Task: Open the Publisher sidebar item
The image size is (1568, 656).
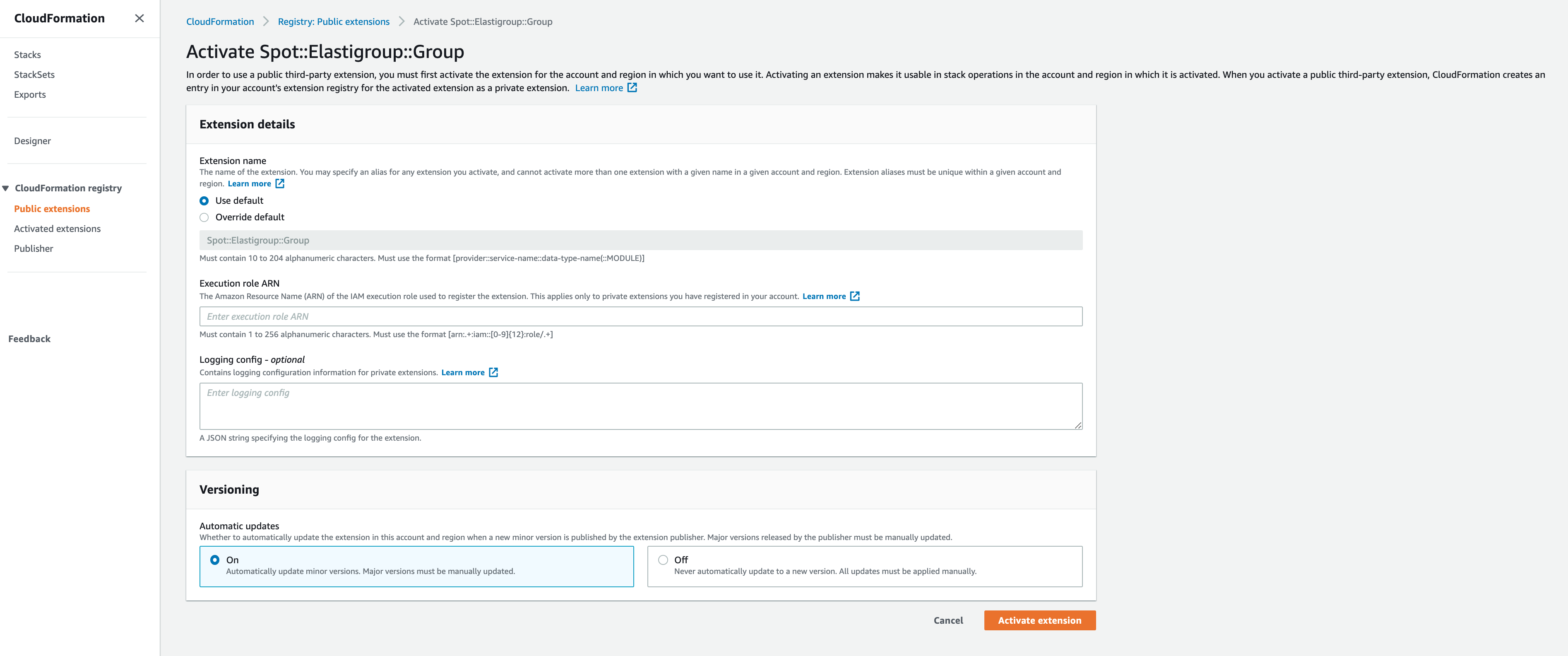Action: click(34, 248)
